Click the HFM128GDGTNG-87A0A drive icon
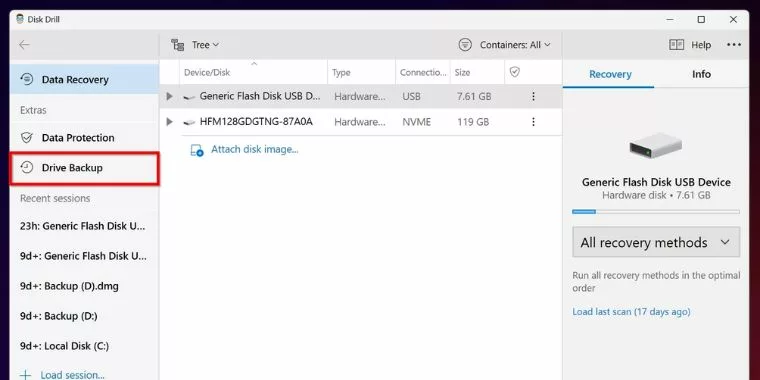Image resolution: width=760 pixels, height=380 pixels. [x=189, y=122]
